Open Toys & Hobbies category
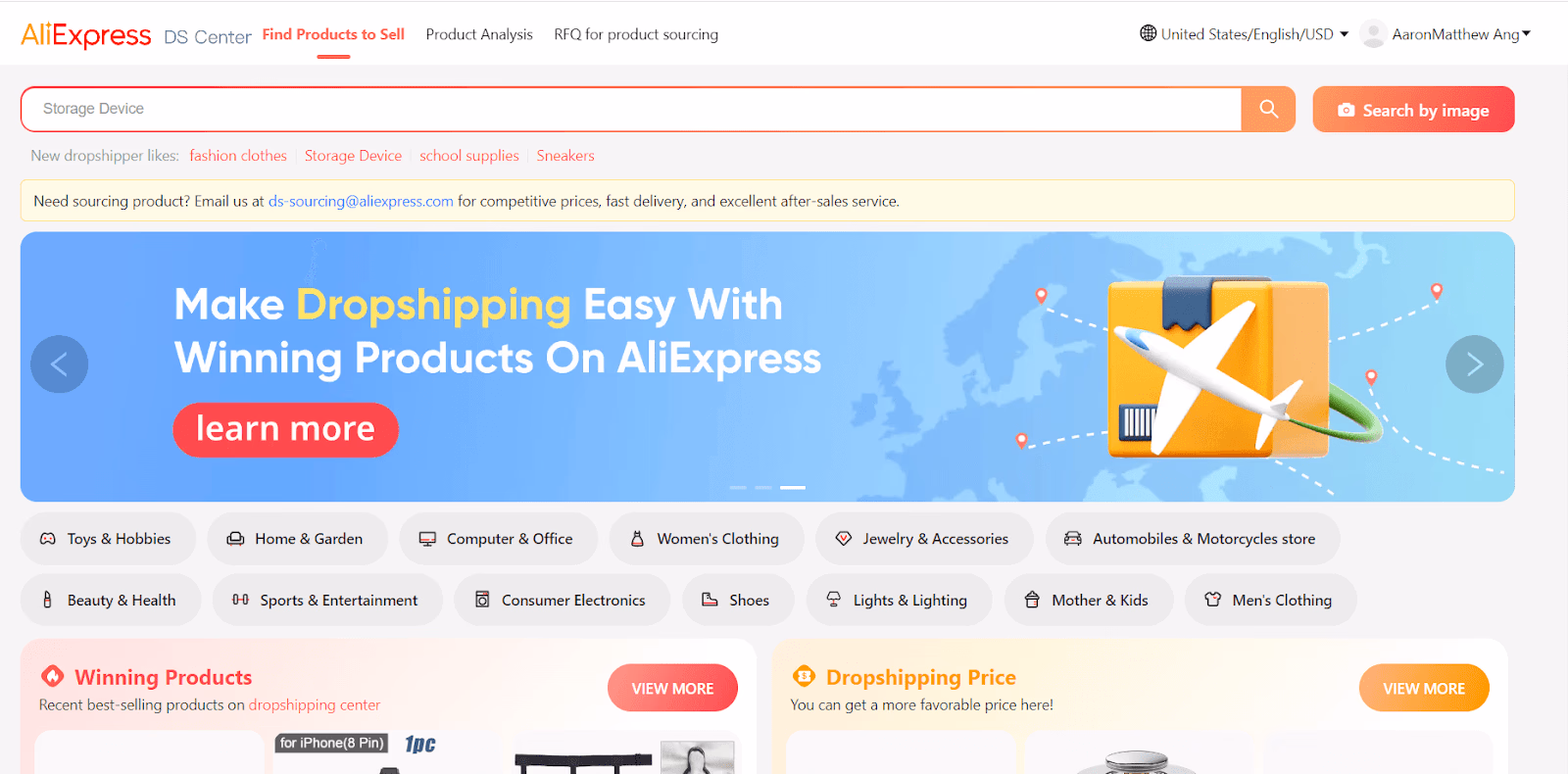 [x=107, y=539]
